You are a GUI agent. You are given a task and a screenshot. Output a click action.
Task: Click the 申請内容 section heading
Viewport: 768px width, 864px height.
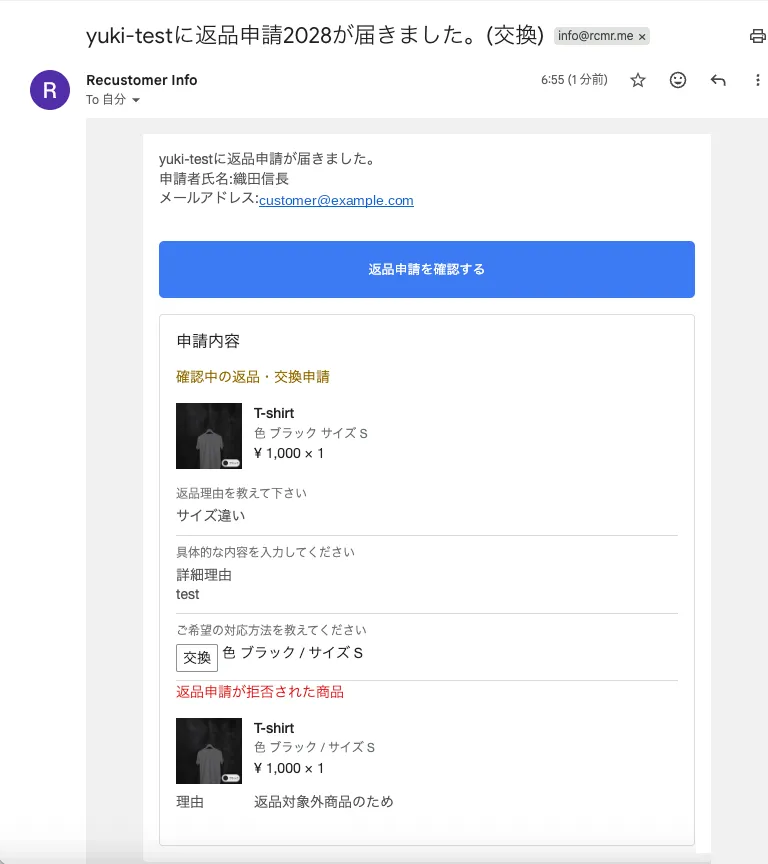[208, 341]
